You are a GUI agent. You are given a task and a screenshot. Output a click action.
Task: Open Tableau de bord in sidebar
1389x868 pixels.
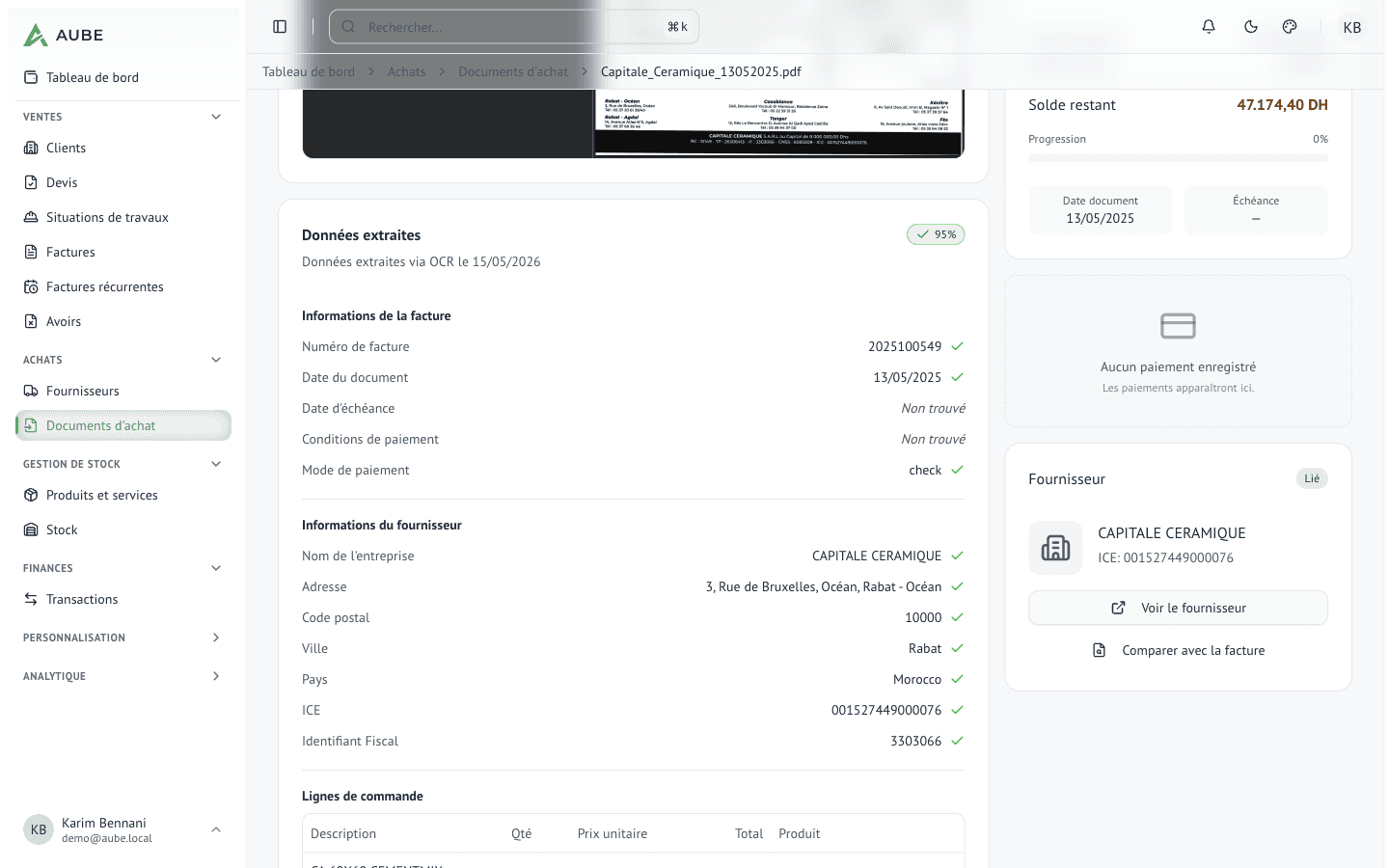click(x=123, y=77)
